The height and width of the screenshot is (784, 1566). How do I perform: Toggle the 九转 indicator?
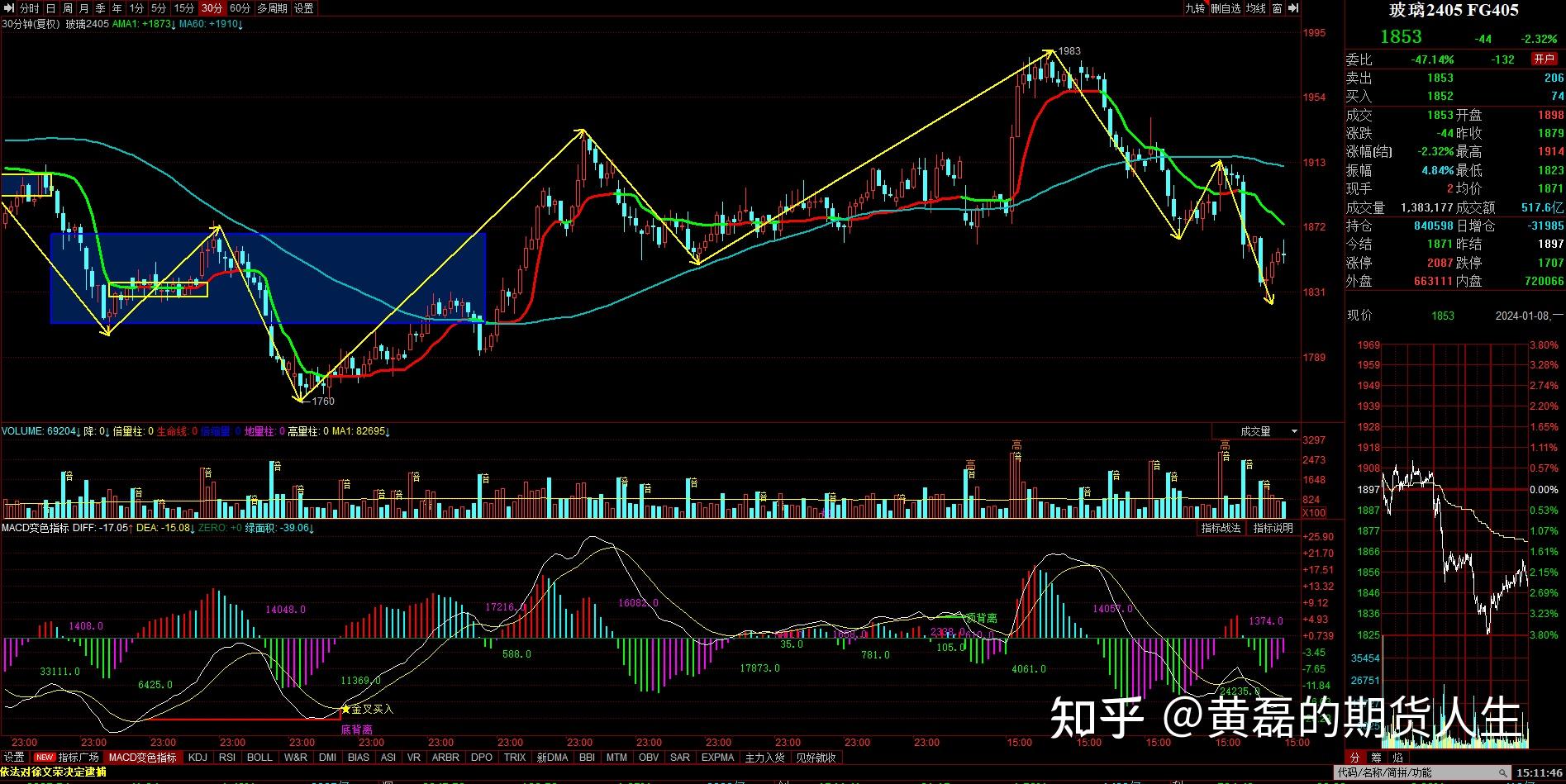[x=1195, y=8]
